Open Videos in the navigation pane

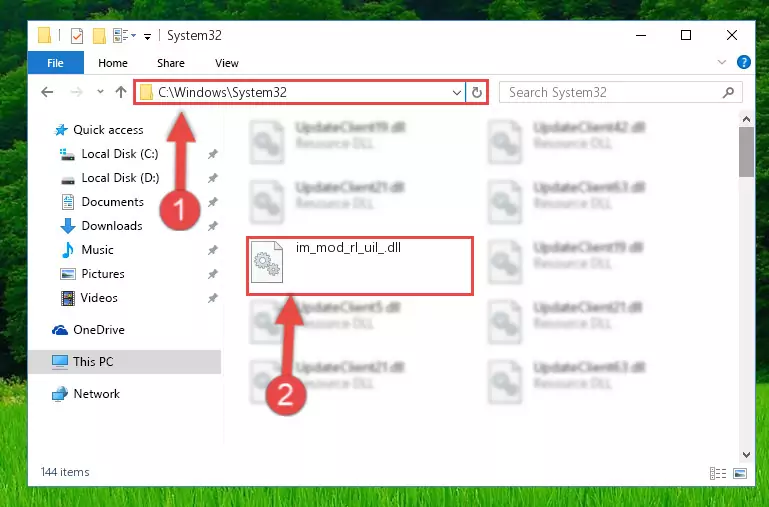coord(100,298)
